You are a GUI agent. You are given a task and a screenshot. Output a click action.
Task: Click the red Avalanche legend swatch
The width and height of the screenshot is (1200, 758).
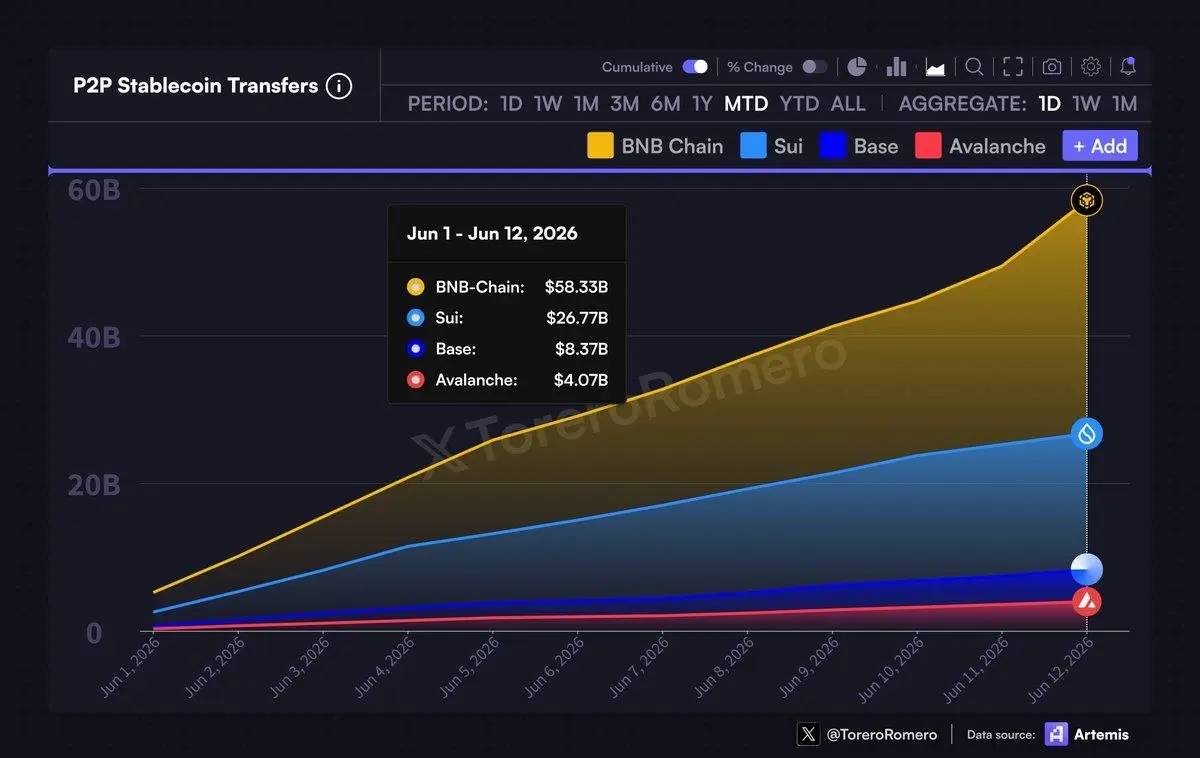[x=928, y=146]
